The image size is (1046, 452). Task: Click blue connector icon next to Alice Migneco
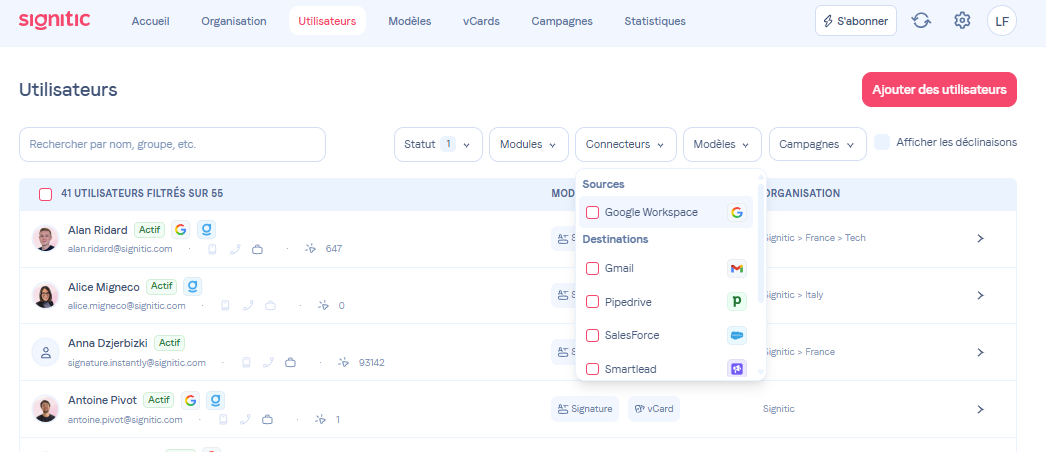(x=192, y=287)
